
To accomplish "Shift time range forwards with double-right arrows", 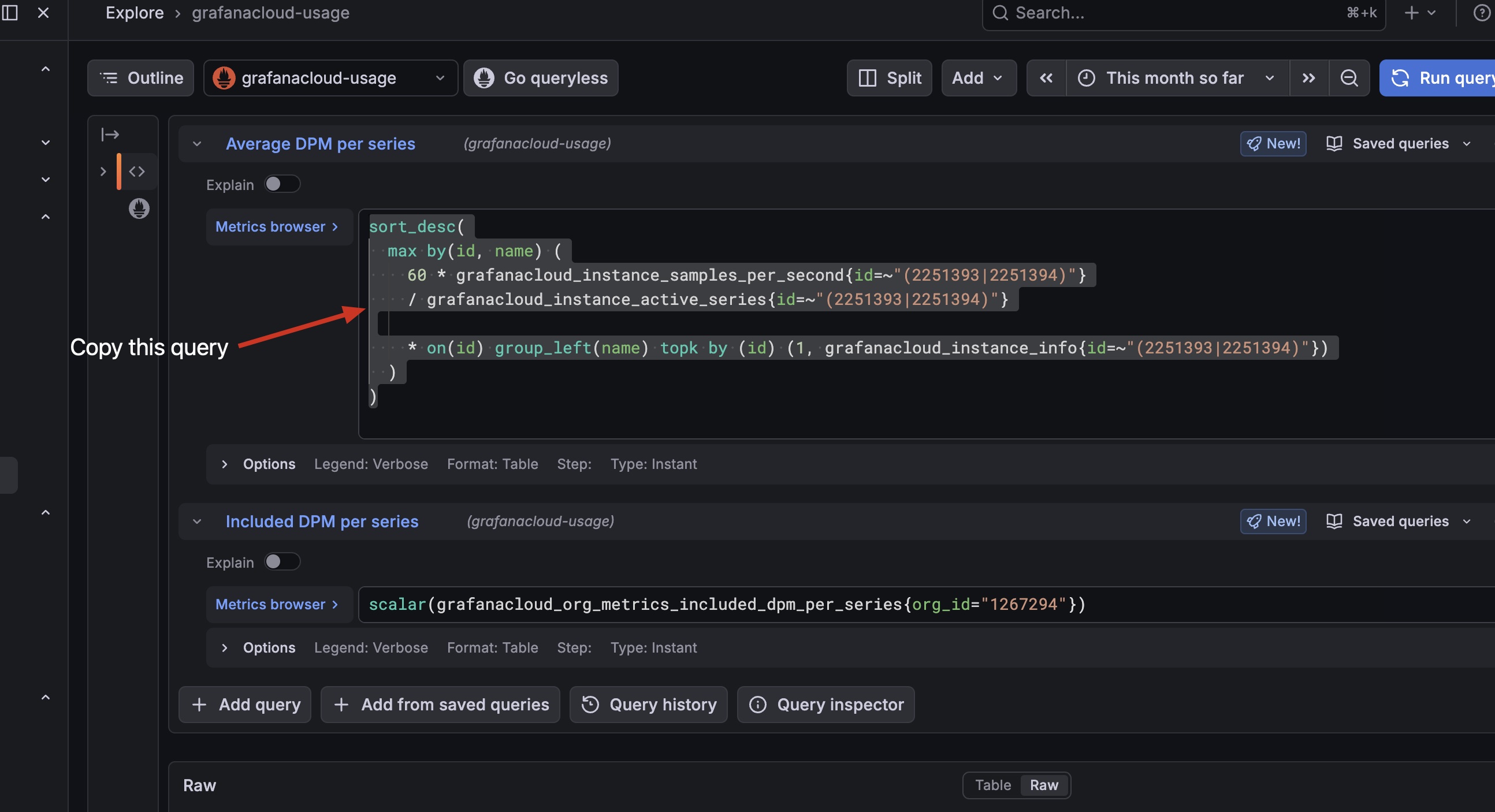I will [x=1308, y=78].
